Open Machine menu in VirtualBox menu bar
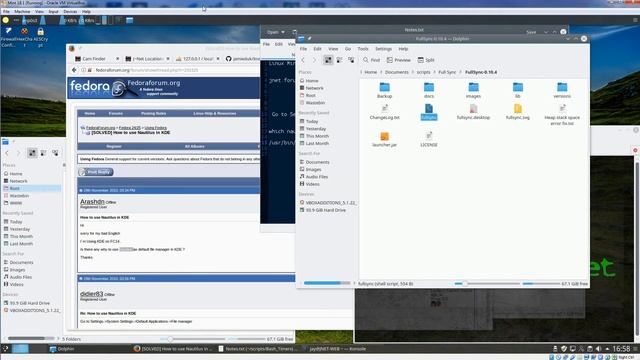 tap(22, 11)
